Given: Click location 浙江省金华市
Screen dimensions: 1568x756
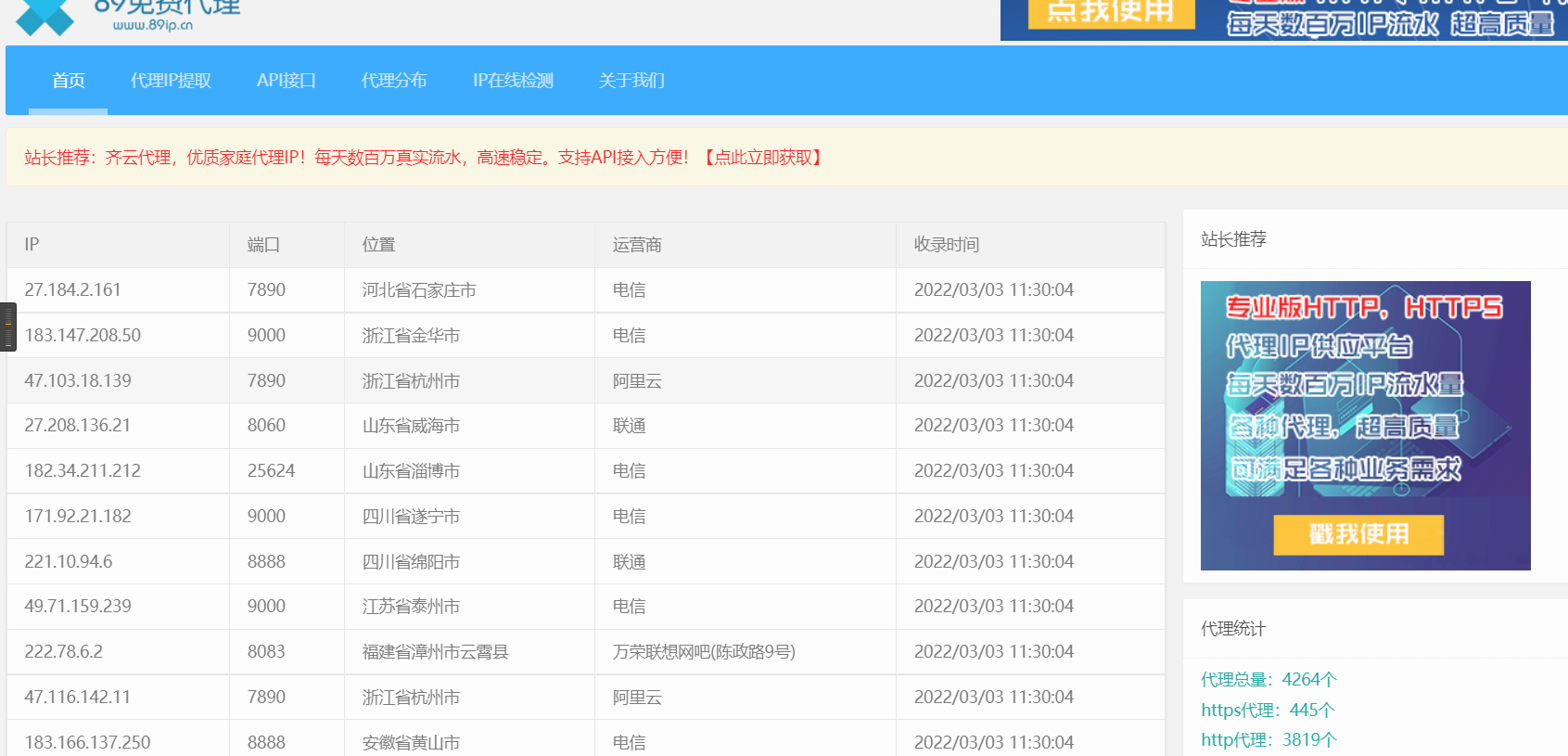Looking at the screenshot, I should (x=411, y=336).
